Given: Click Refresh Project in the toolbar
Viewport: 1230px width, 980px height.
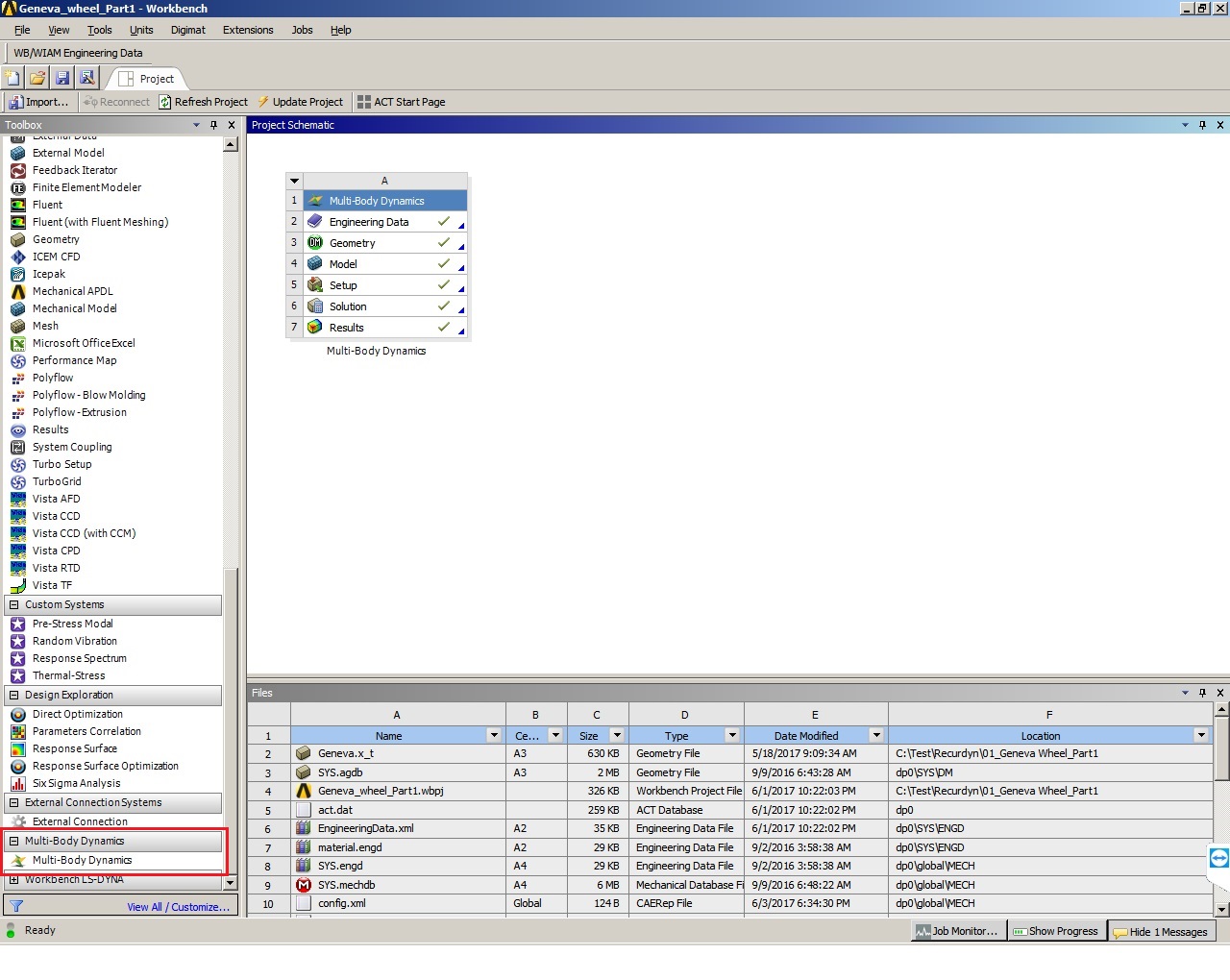Looking at the screenshot, I should point(203,102).
